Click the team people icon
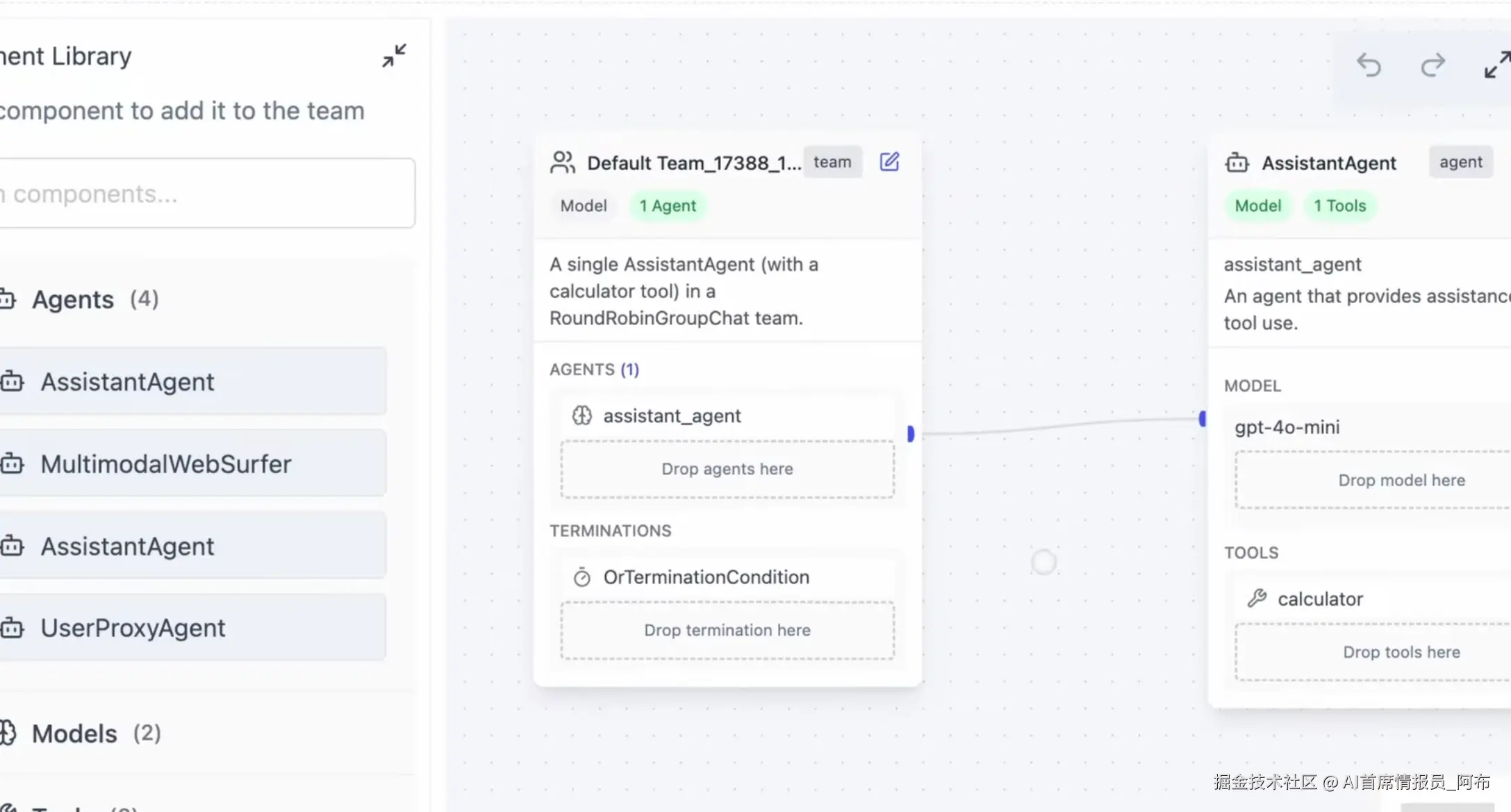 562,163
